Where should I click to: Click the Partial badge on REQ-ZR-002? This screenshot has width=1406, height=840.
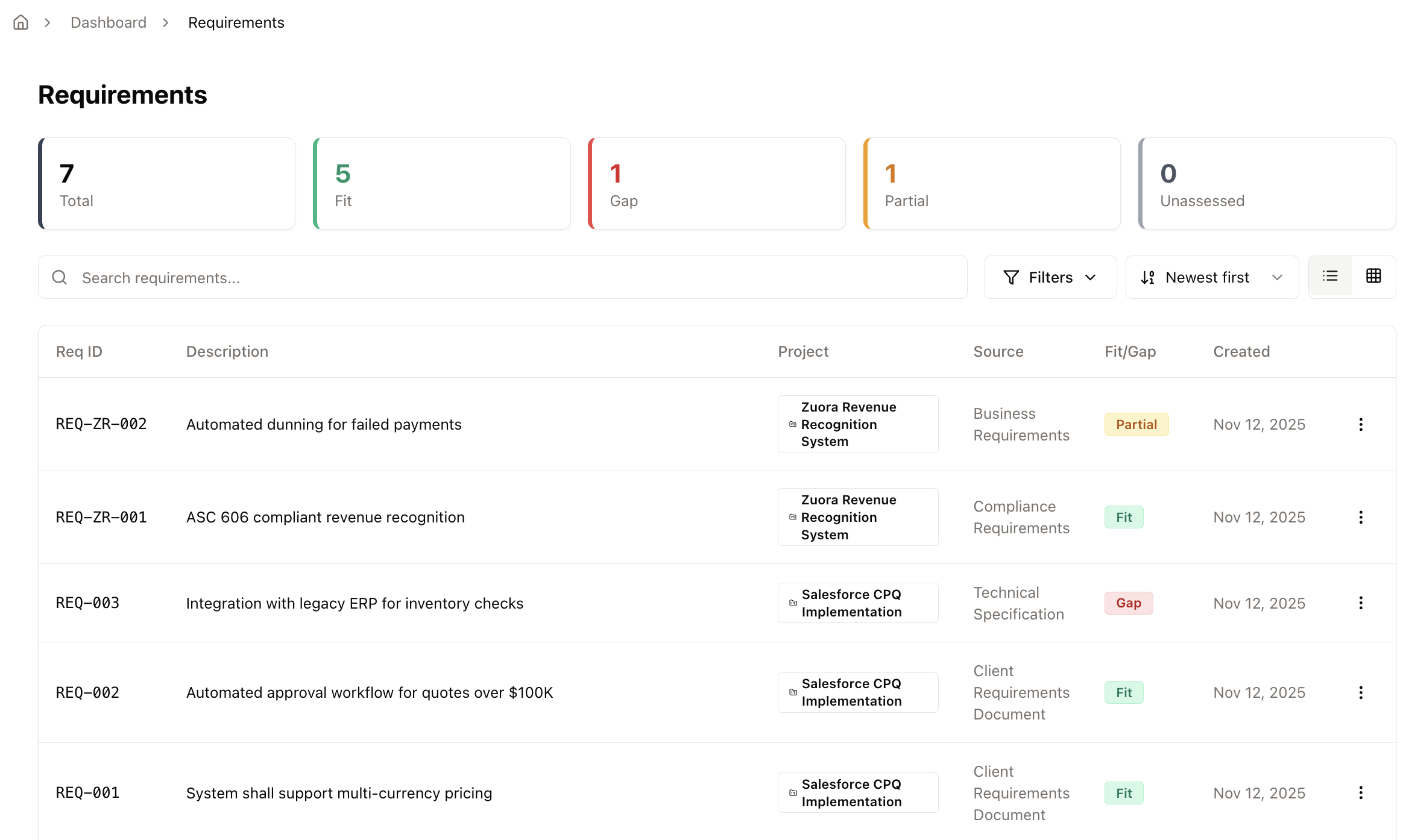1136,424
